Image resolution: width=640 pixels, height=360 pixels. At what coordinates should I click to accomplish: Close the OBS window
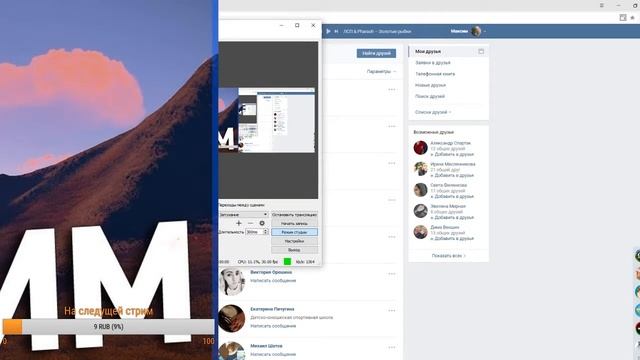click(313, 25)
